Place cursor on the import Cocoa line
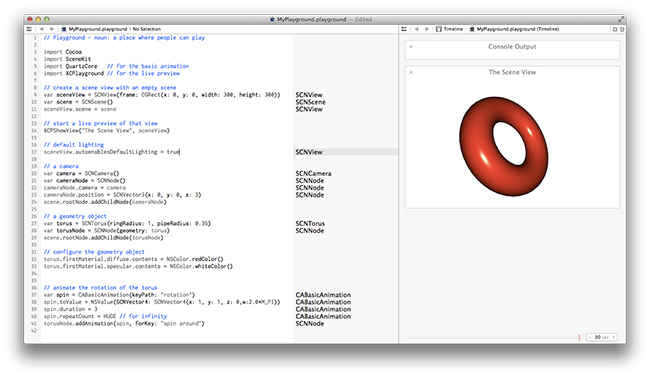The width and height of the screenshot is (650, 377). tap(63, 52)
